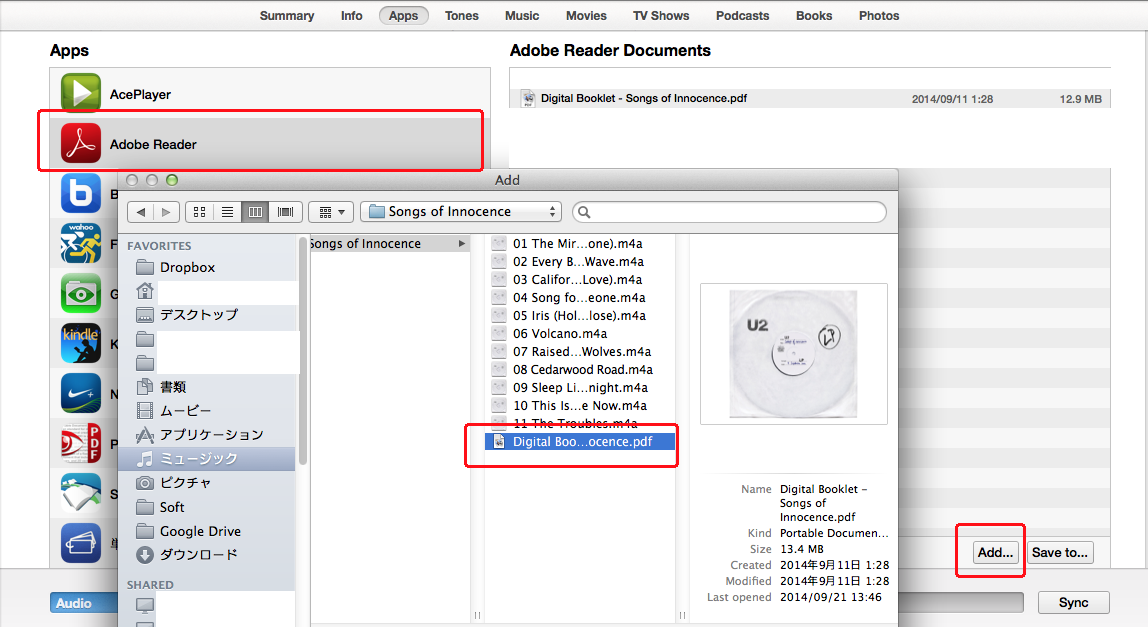Select Adobe Reader app icon
Viewport: 1148px width, 627px height.
point(81,144)
